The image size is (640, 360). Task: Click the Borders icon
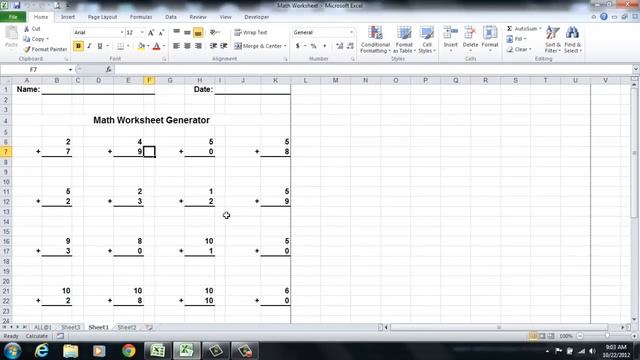[120, 46]
